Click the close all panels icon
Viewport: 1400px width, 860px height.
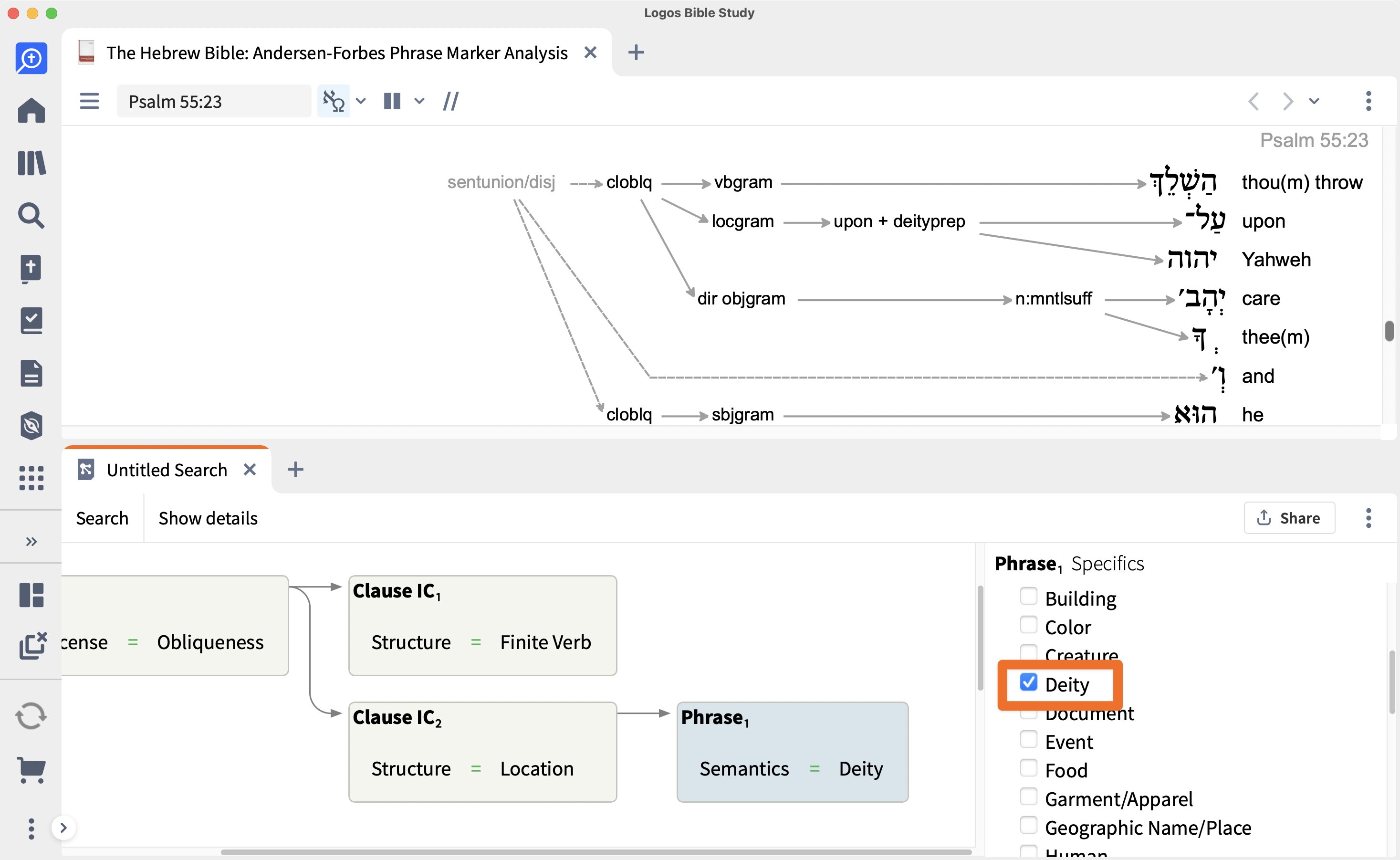pos(32,646)
